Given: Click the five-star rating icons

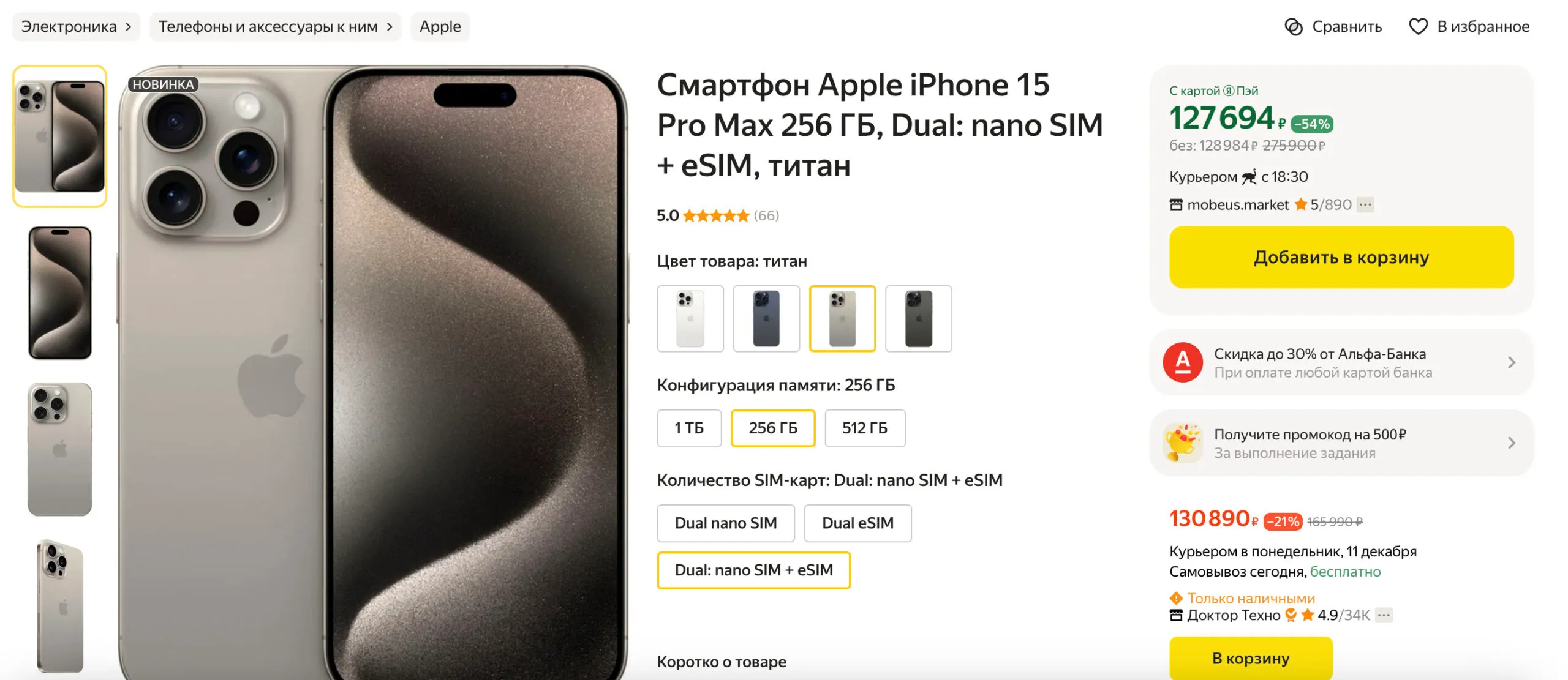Looking at the screenshot, I should tap(716, 215).
